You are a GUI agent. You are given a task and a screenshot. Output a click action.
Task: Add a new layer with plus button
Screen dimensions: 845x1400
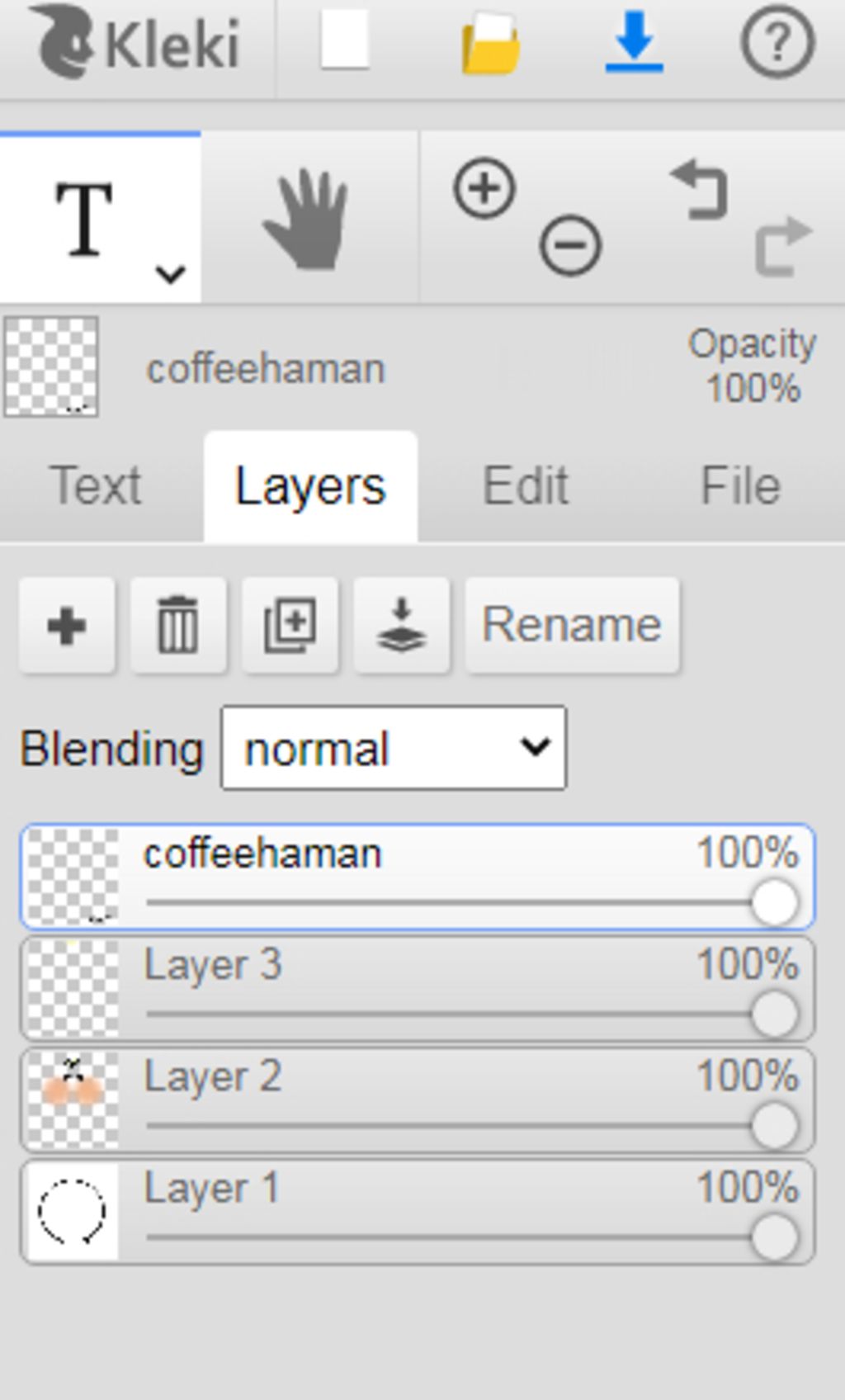pyautogui.click(x=67, y=626)
